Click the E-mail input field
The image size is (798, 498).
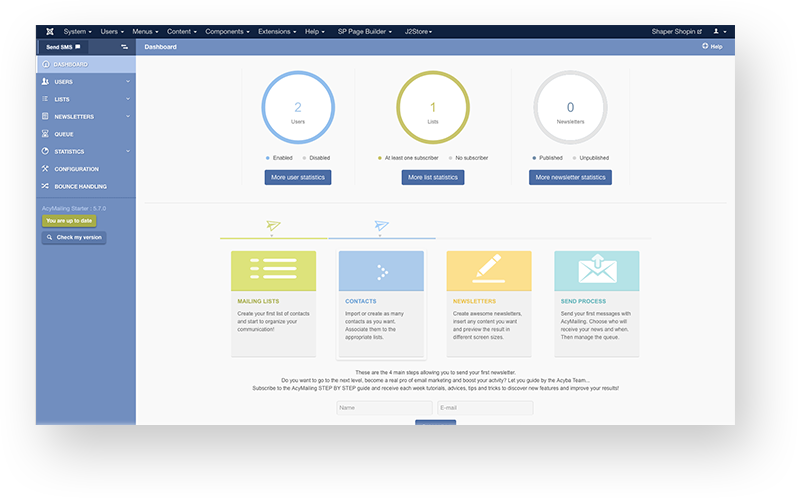(x=485, y=408)
